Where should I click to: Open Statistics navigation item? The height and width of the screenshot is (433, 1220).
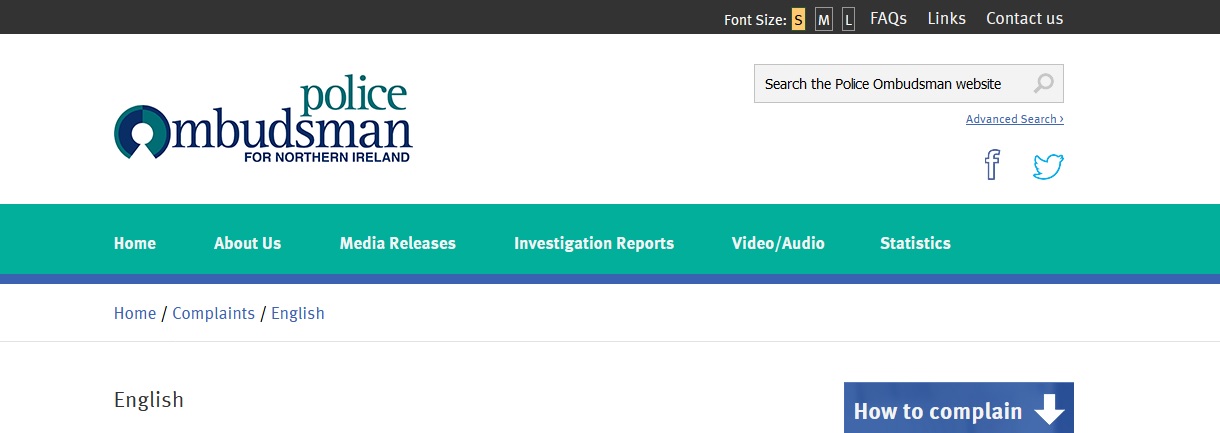[x=915, y=243]
